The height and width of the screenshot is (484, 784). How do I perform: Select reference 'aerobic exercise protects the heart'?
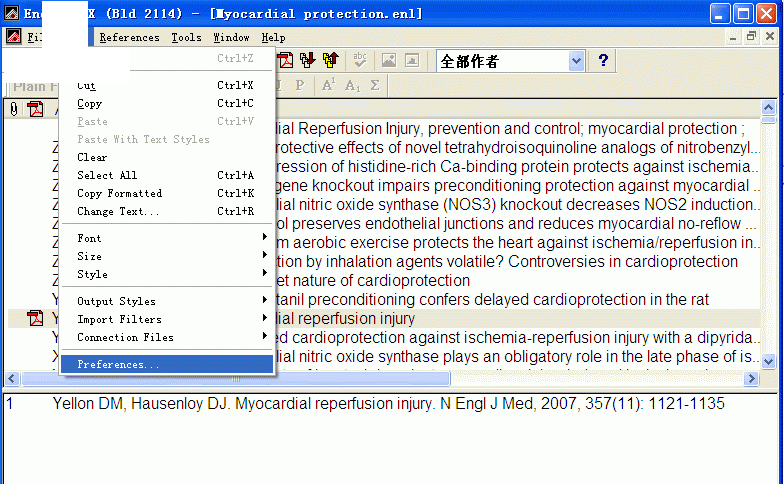[518, 242]
